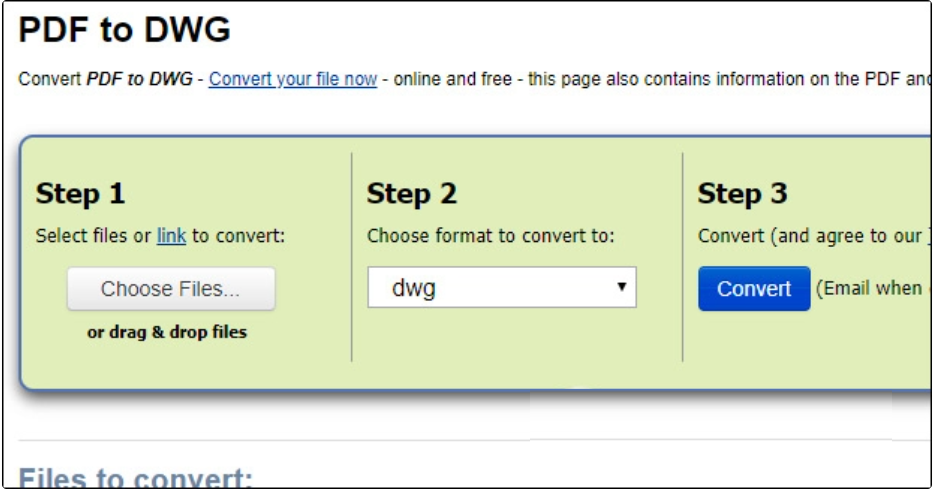Click the dropdown arrow in the dwg box
This screenshot has height=489, width=933.
(x=621, y=287)
